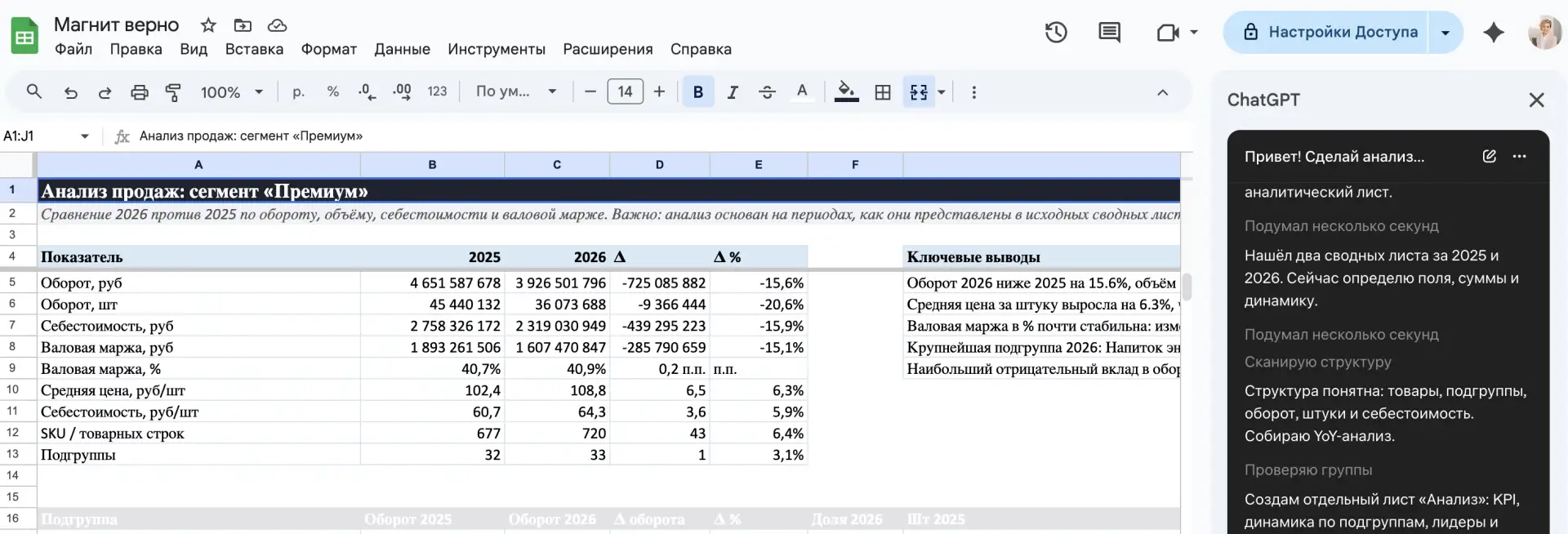The width and height of the screenshot is (1568, 534).
Task: Start a new chat with edit icon
Action: (1489, 156)
